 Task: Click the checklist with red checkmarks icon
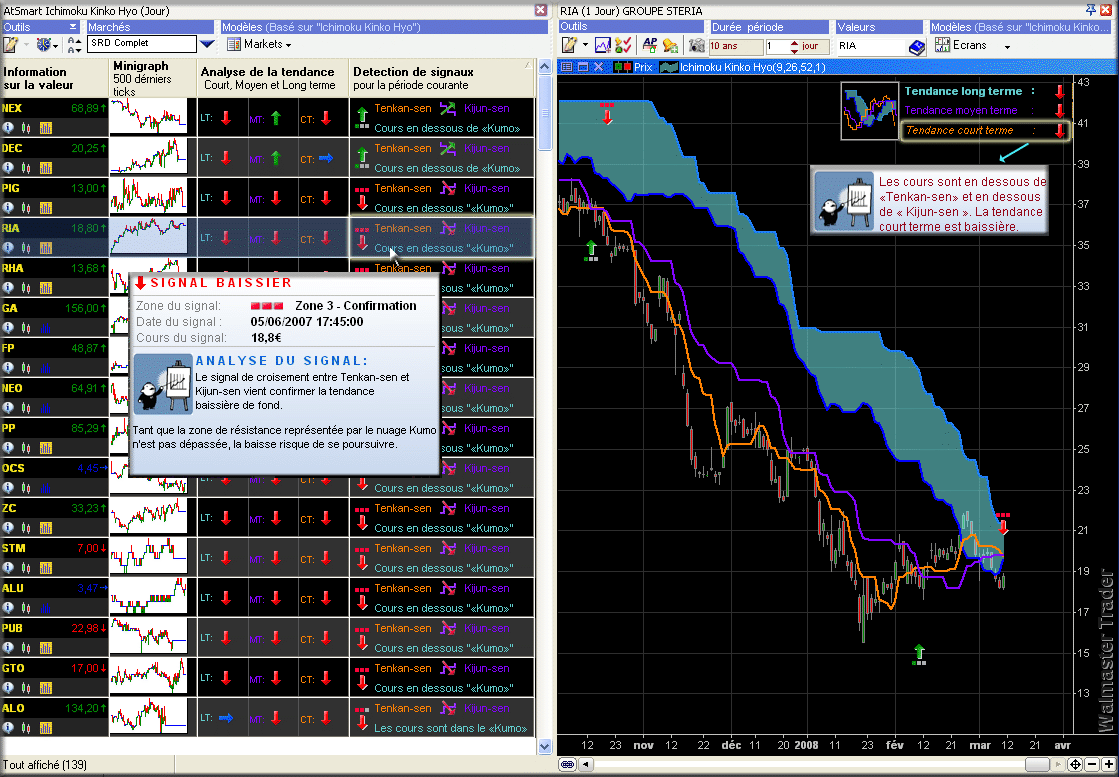tap(622, 45)
